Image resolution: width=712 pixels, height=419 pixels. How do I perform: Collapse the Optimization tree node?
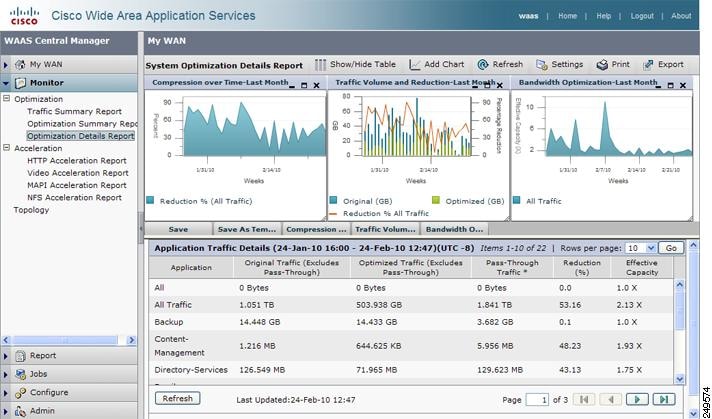(x=6, y=99)
